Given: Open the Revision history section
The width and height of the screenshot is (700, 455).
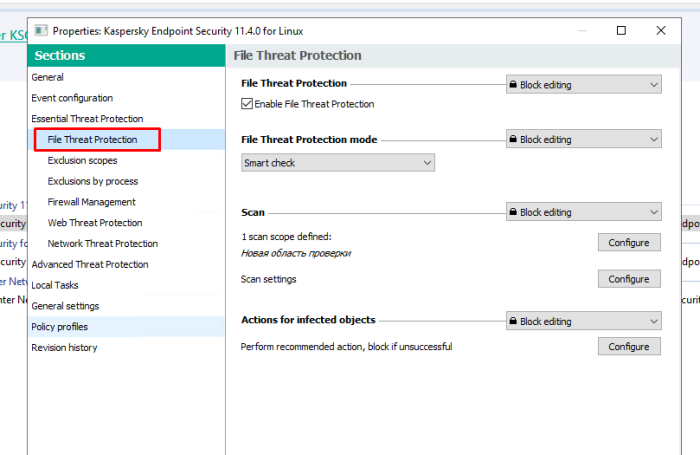Looking at the screenshot, I should pos(64,347).
